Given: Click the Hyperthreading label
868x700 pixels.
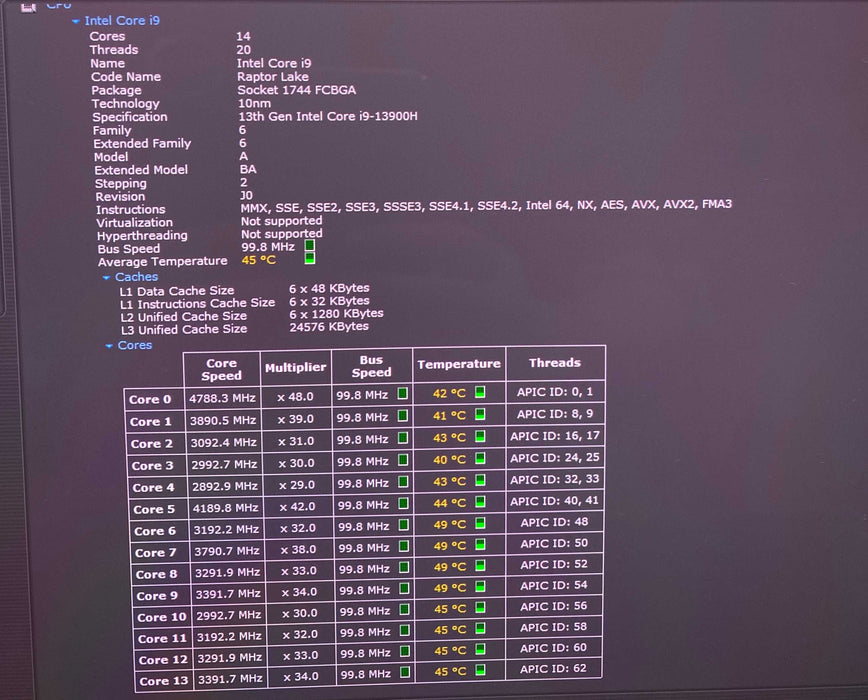Looking at the screenshot, I should (142, 236).
